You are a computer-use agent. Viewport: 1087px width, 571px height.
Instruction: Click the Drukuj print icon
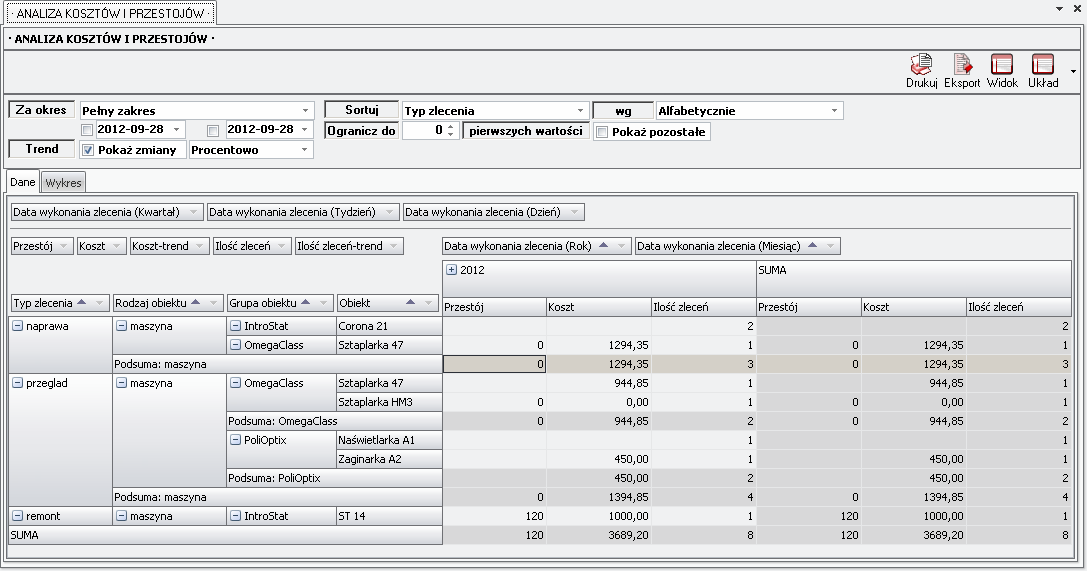pyautogui.click(x=921, y=65)
